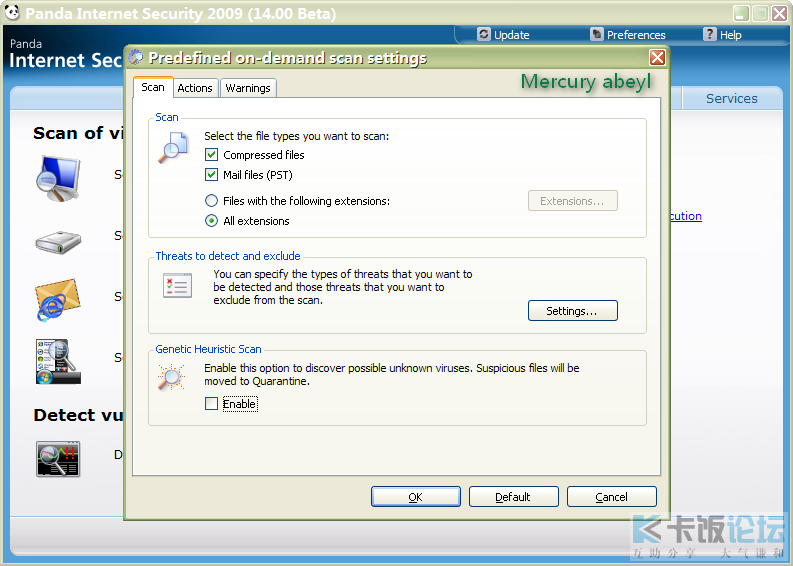Enable the Genetic Heuristic Scan checkbox

211,404
